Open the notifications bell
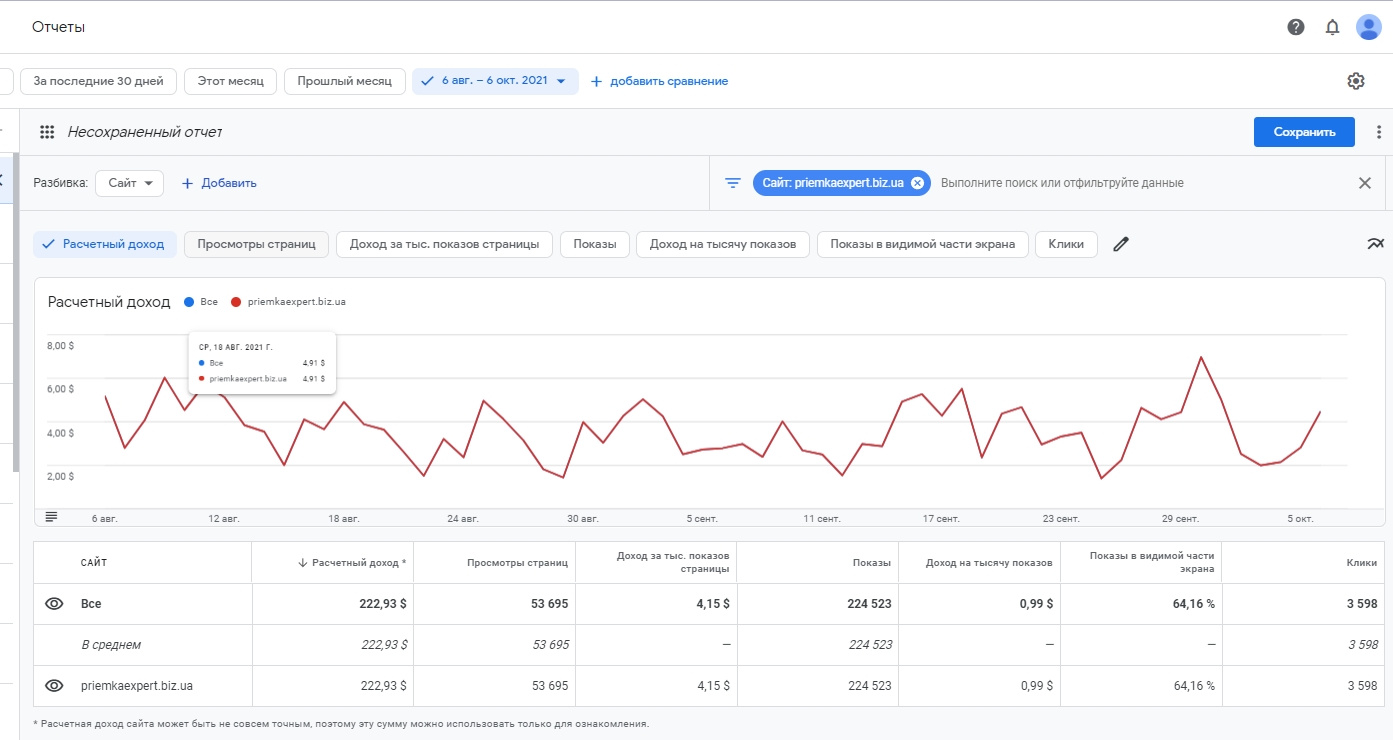This screenshot has height=740, width=1393. tap(1332, 27)
